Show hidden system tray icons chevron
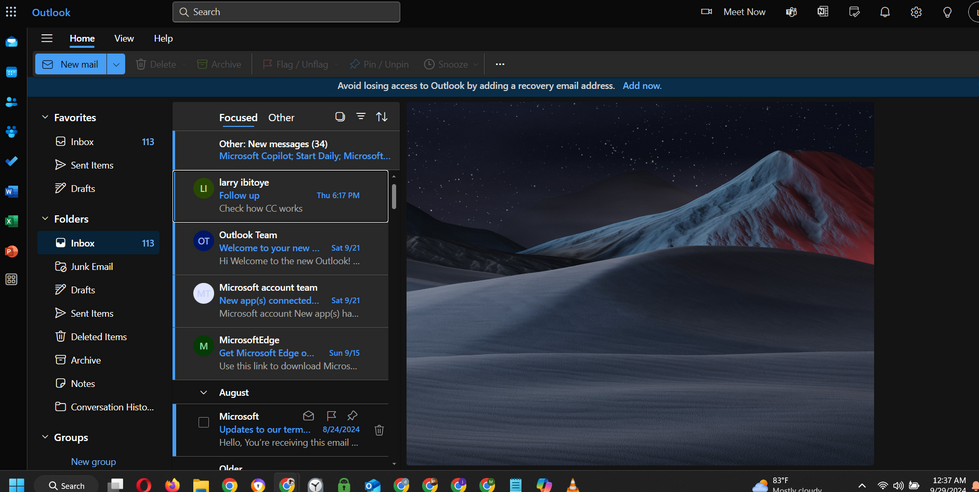This screenshot has height=492, width=979. 862,486
